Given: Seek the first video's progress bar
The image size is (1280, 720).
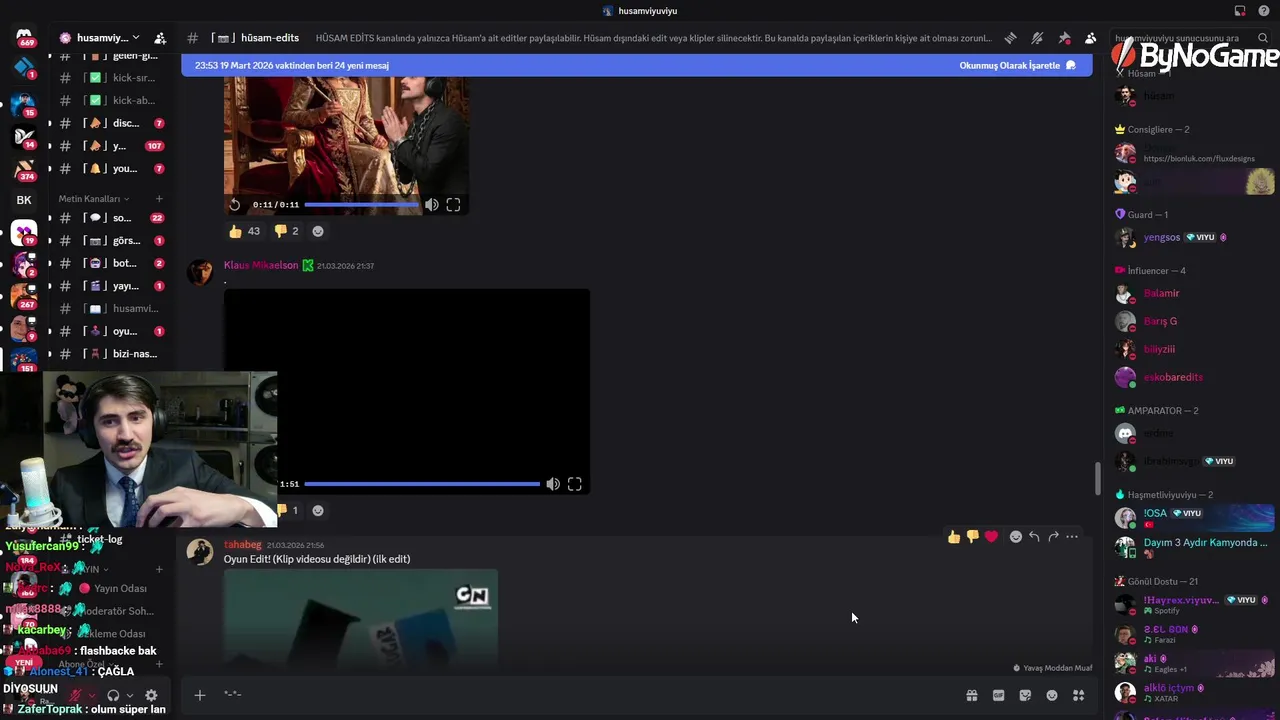Looking at the screenshot, I should tap(361, 204).
